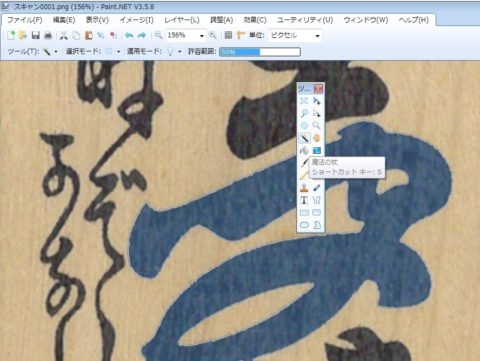Activate the Recolor tool in toolbox
This screenshot has height=361, width=480.
tap(316, 188)
